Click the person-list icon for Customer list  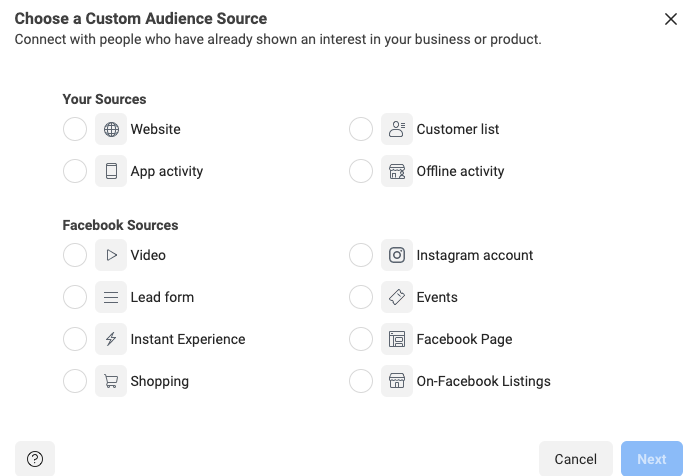coord(397,129)
